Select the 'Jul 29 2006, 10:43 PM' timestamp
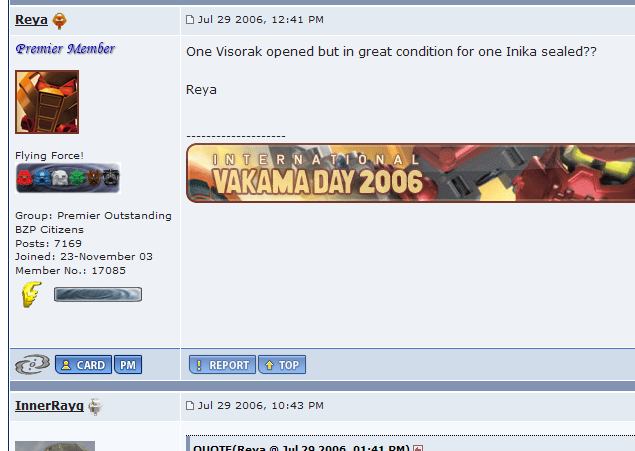This screenshot has height=451, width=635. [x=261, y=405]
